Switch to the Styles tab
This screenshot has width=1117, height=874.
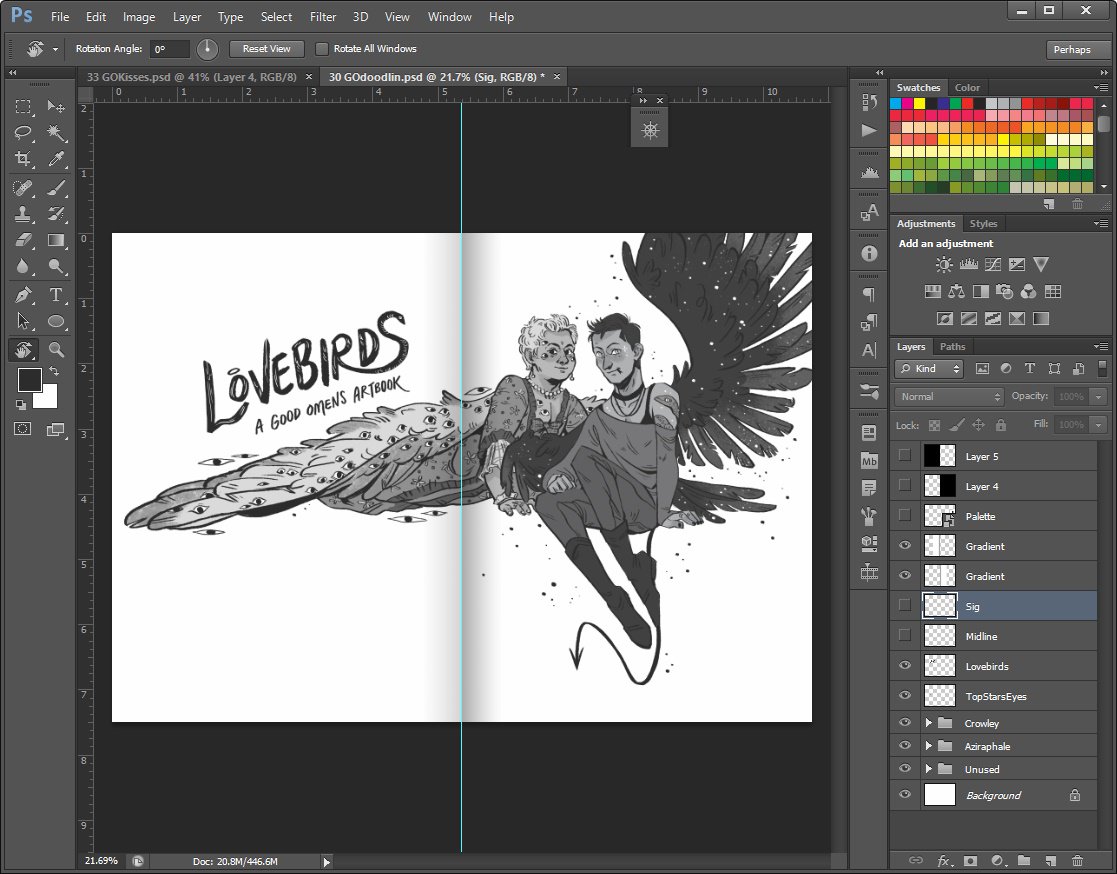click(983, 224)
